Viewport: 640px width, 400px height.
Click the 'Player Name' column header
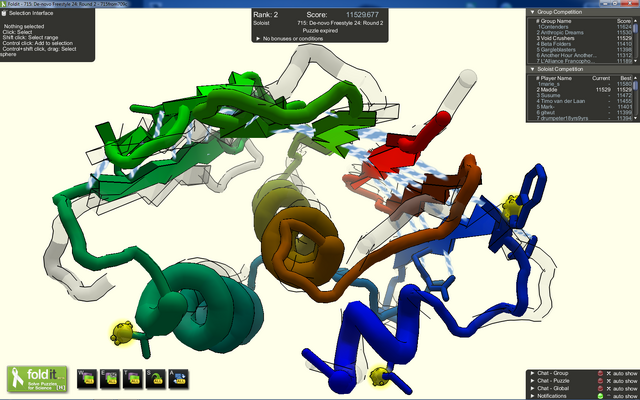coord(556,78)
